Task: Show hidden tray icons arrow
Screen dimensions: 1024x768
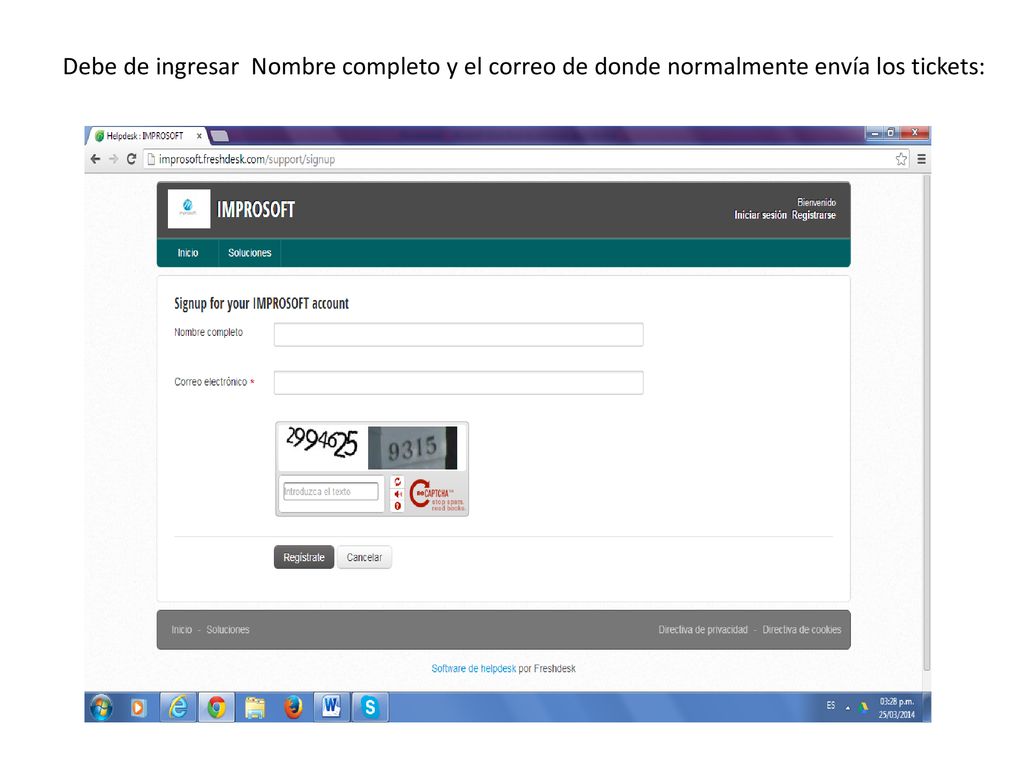Action: coord(848,708)
